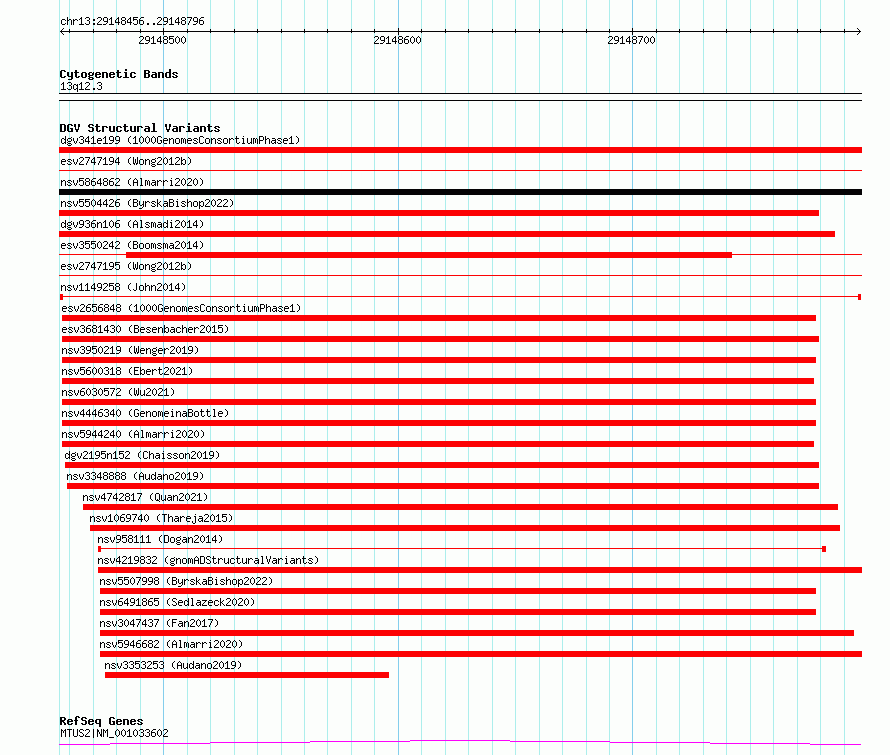Click nsv4446340 GenomeinaBottle label
The height and width of the screenshot is (755, 890).
click(x=145, y=413)
